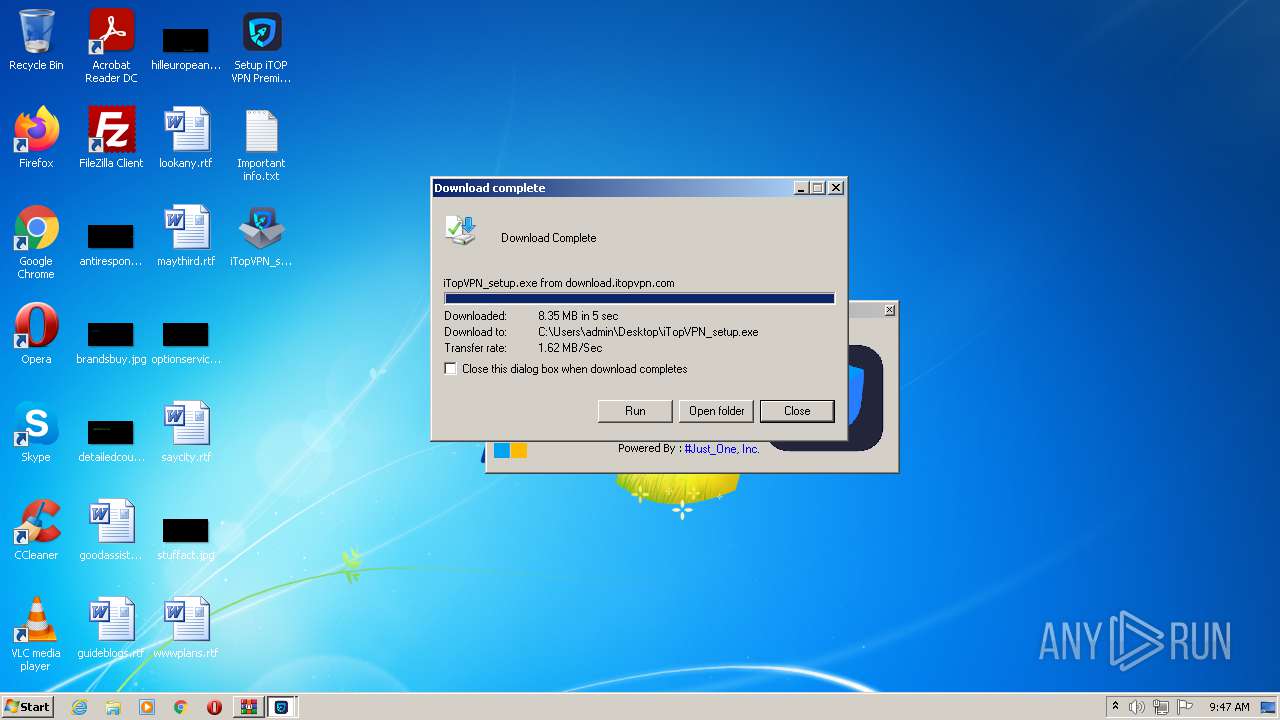Click the 8.35 MB in 5 sec value
The width and height of the screenshot is (1280, 720).
point(578,316)
